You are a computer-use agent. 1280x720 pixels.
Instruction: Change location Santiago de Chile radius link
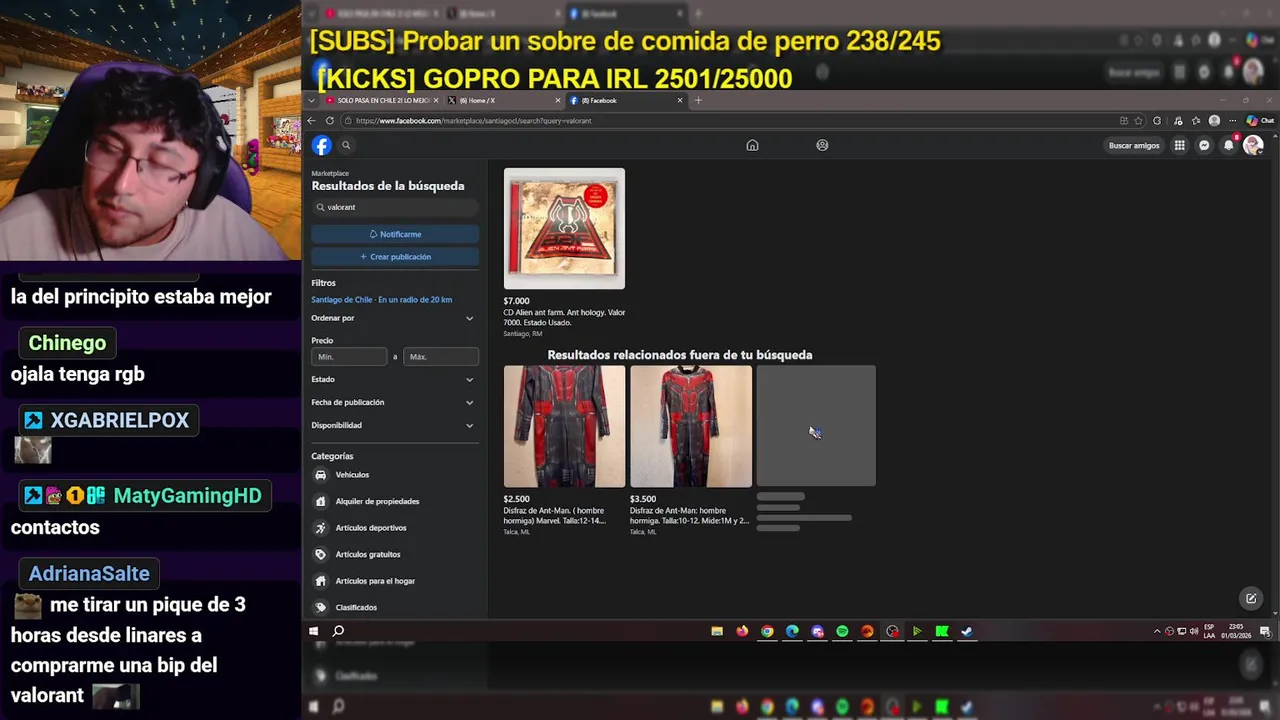(x=382, y=300)
